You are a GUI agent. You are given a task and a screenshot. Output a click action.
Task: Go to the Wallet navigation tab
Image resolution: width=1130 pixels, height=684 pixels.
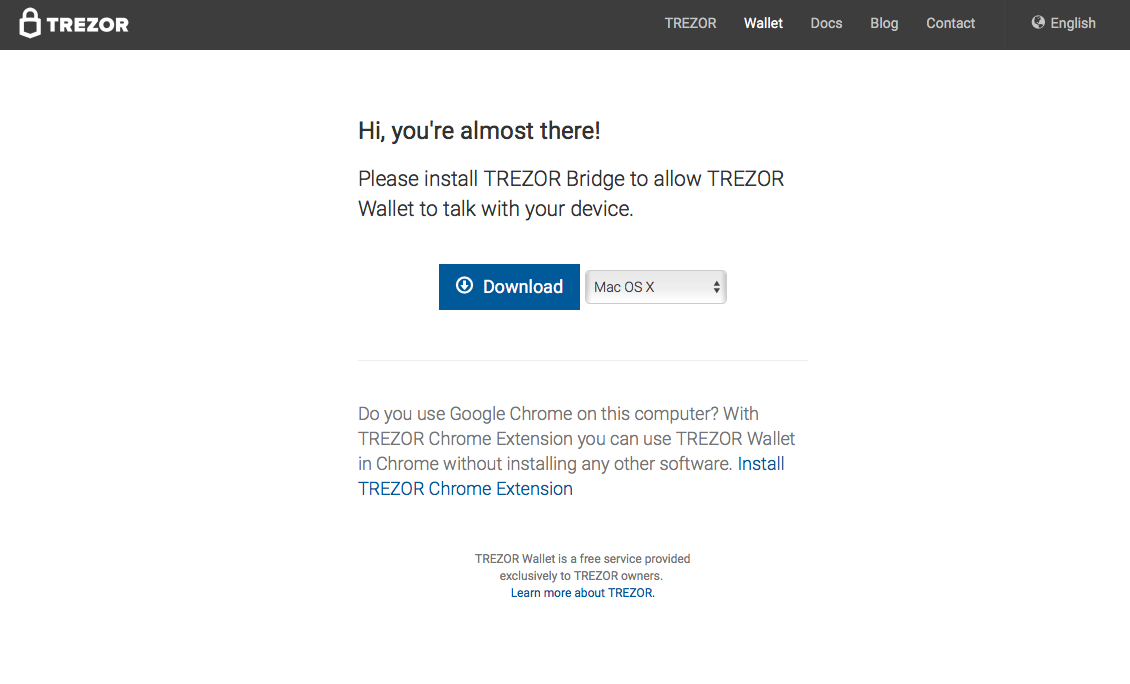pyautogui.click(x=763, y=23)
